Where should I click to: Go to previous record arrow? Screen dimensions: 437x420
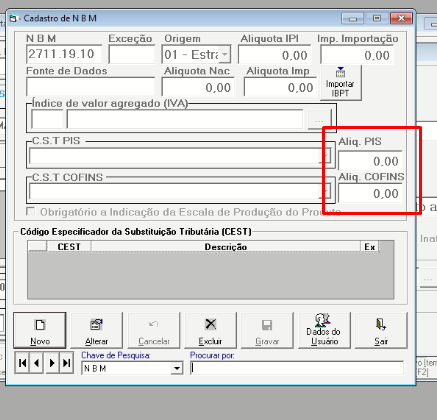point(37,363)
